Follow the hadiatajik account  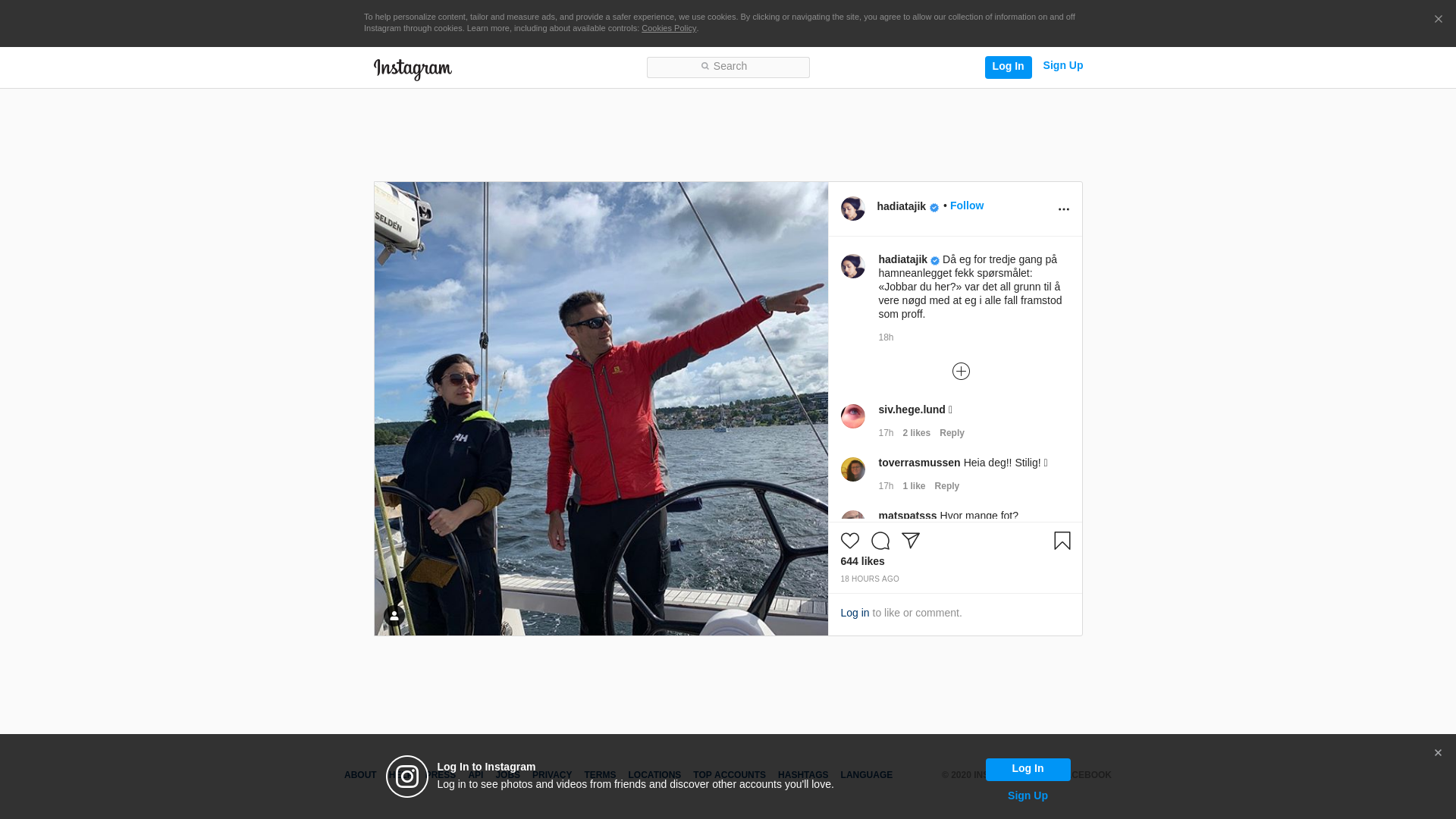pos(966,206)
